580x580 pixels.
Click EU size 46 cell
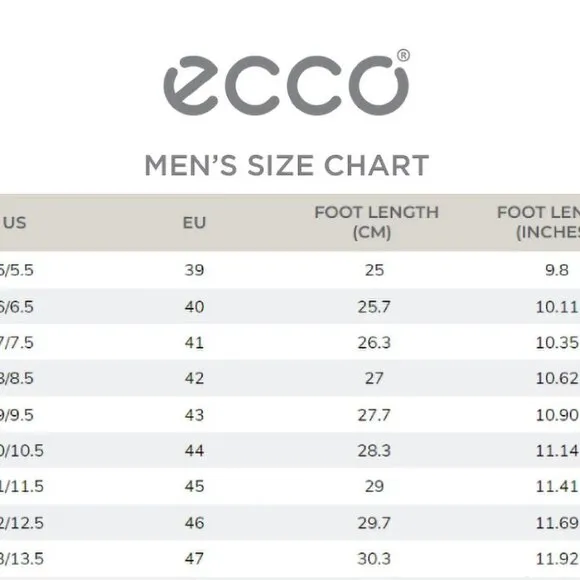pos(194,523)
